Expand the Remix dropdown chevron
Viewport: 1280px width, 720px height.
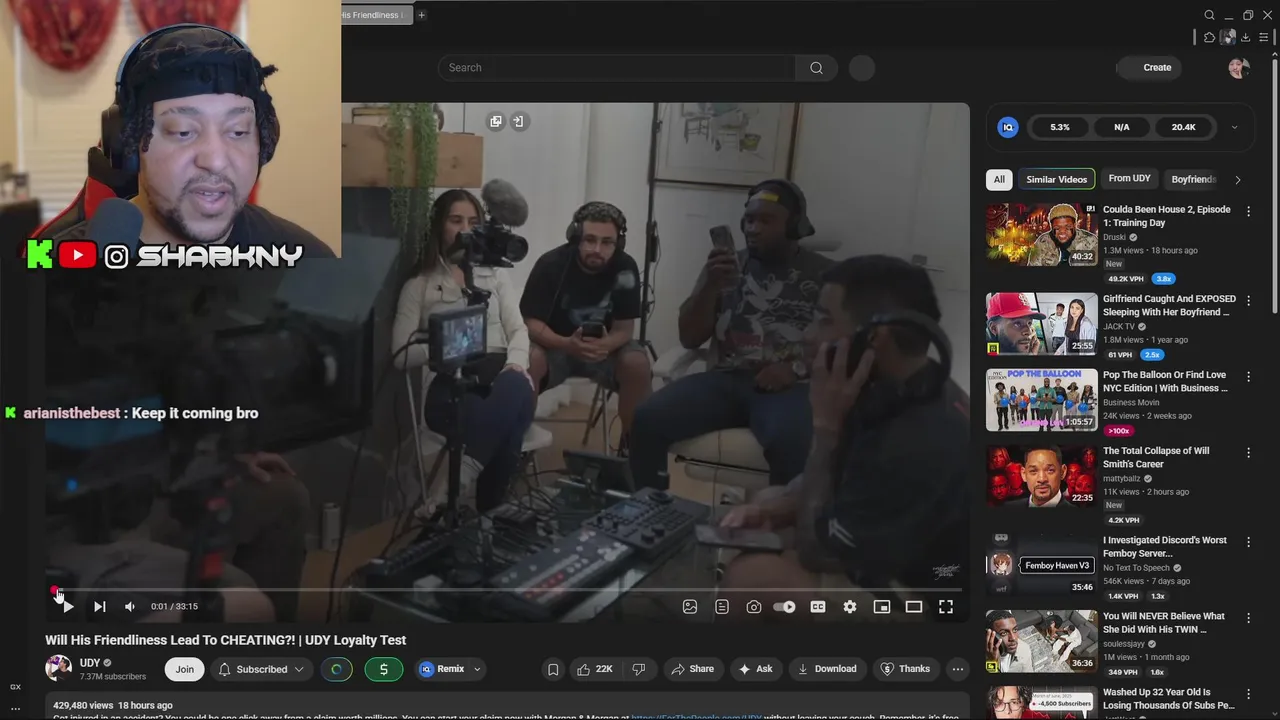477,669
